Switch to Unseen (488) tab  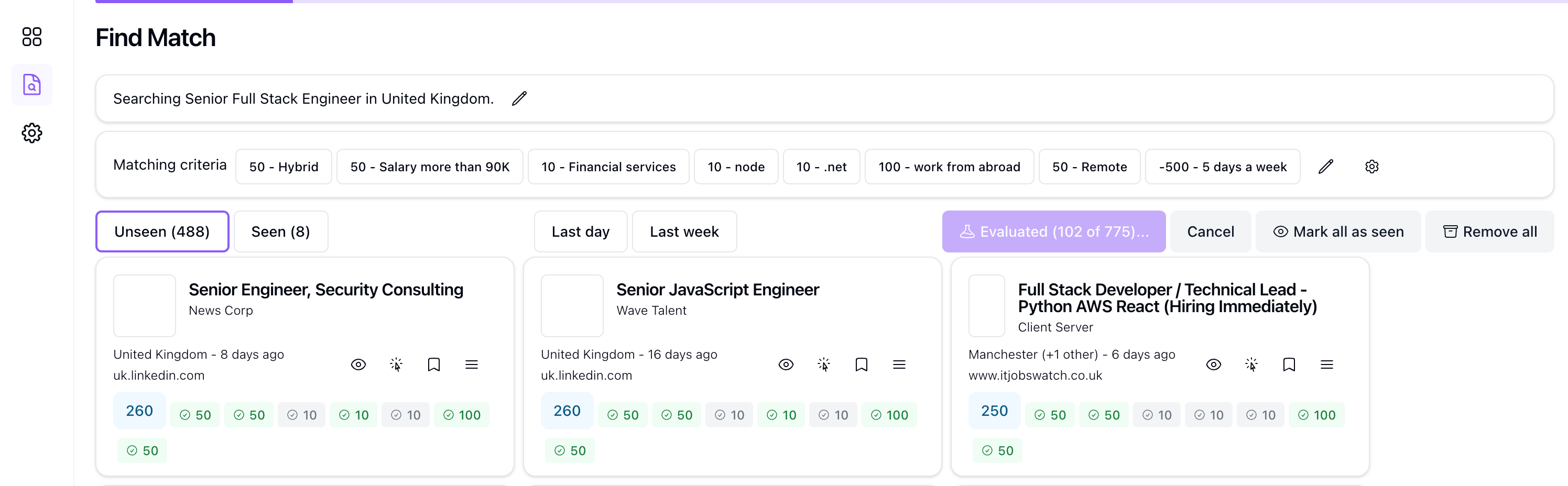(162, 232)
